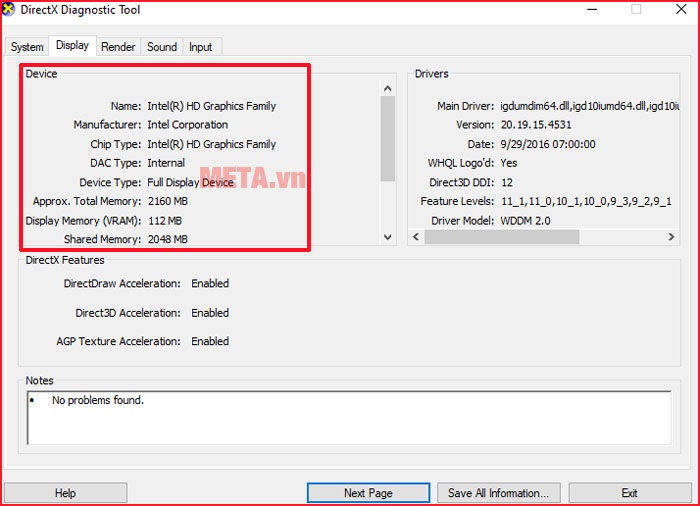This screenshot has height=506, width=700.
Task: Click DAC Type value Internal
Action: (x=166, y=163)
